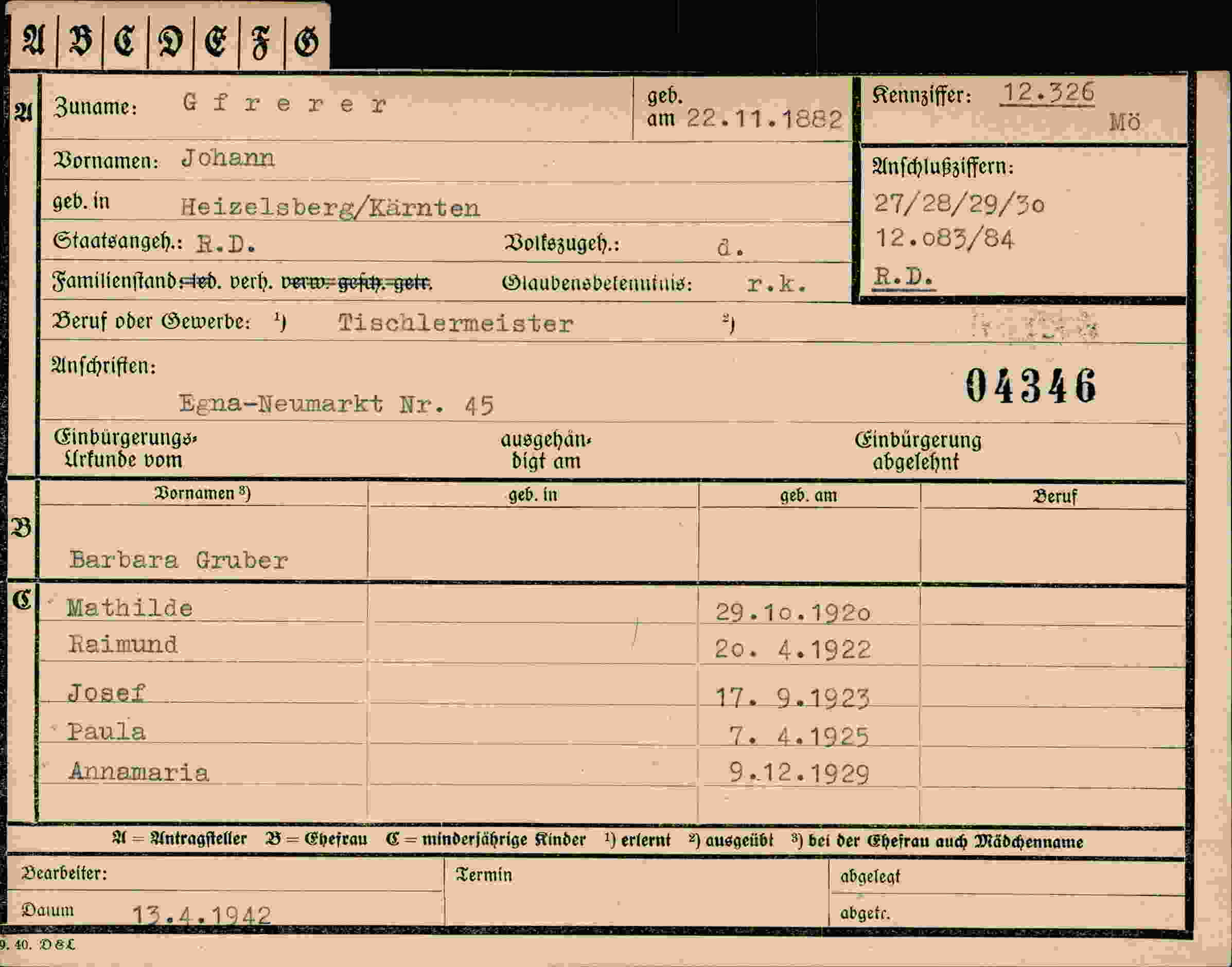Click the 'Beruf' column header

coord(1054,496)
